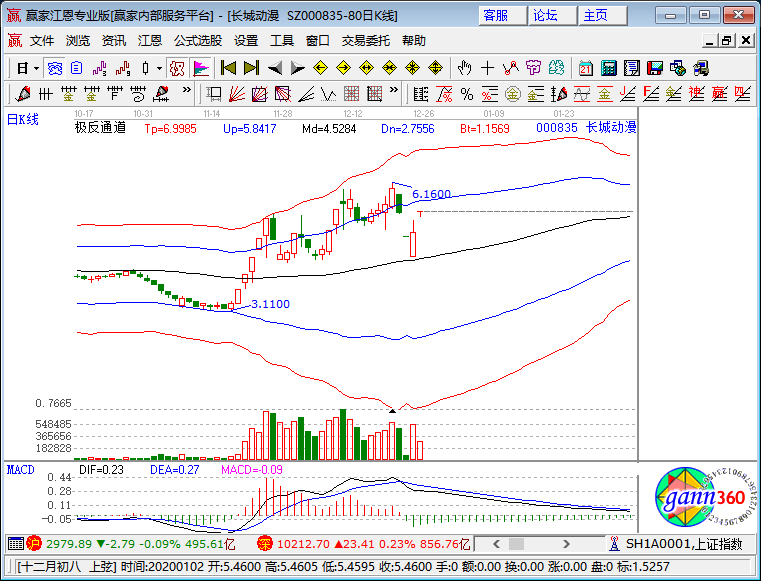Select the hand pan tool
Screen dimensions: 761x581
(464, 68)
